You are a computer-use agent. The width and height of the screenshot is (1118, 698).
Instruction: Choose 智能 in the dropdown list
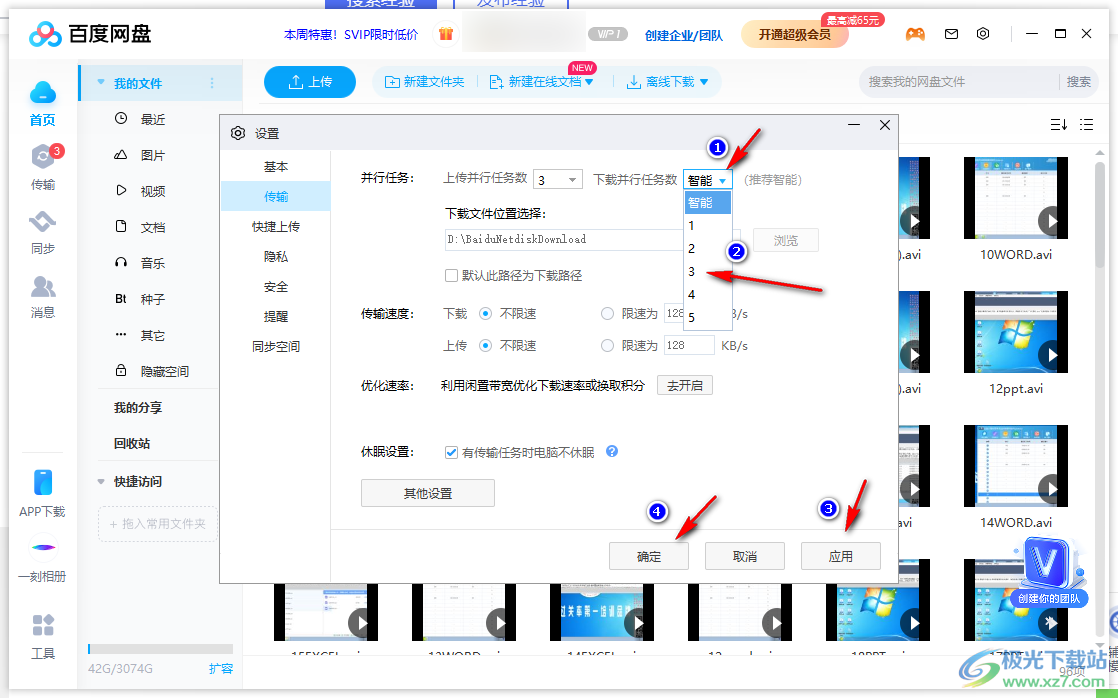708,202
